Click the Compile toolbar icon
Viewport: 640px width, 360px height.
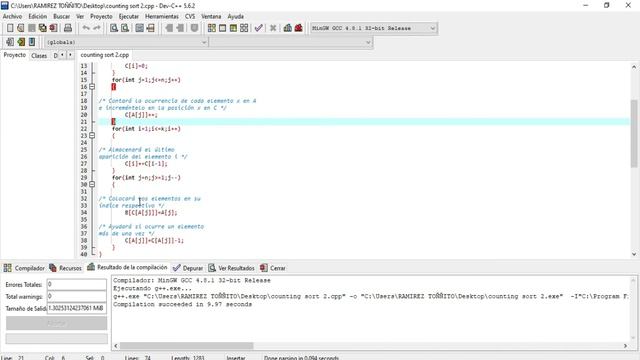pyautogui.click(x=211, y=28)
